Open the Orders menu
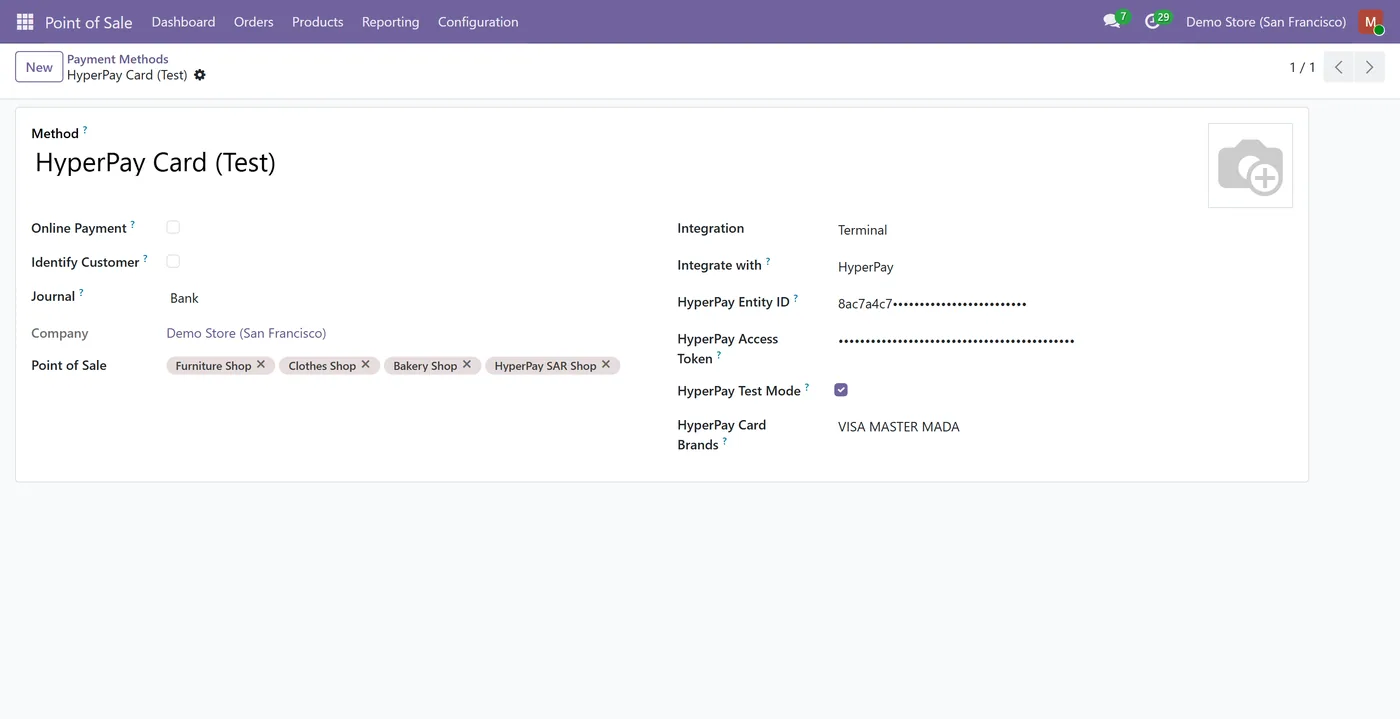This screenshot has height=719, width=1400. pyautogui.click(x=254, y=21)
